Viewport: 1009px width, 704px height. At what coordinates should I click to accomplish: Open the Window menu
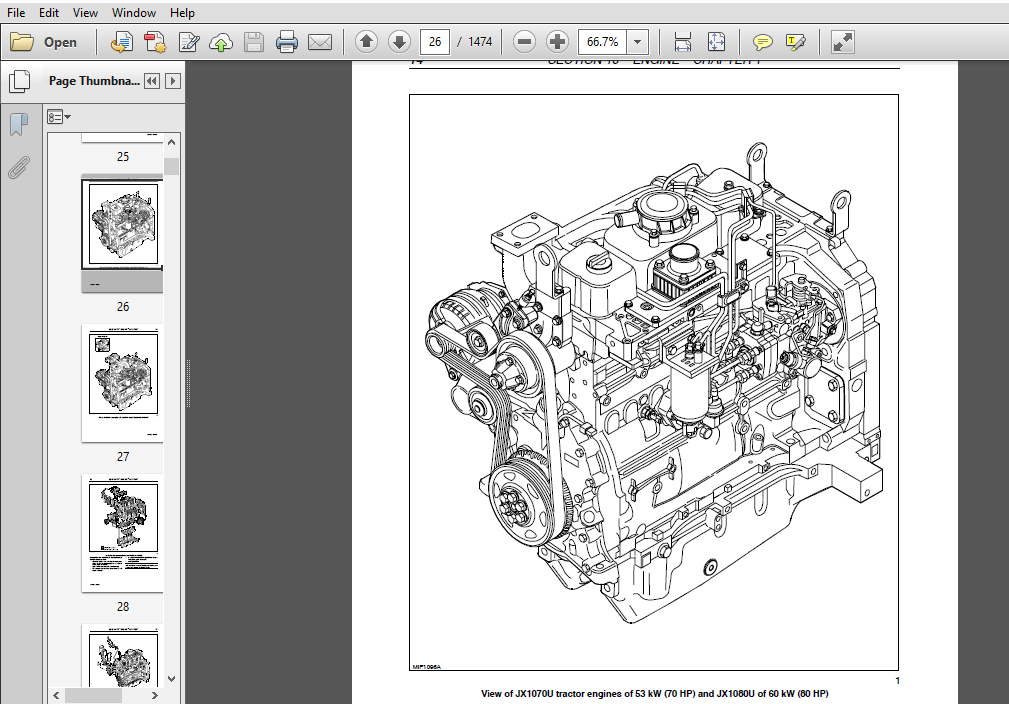134,12
